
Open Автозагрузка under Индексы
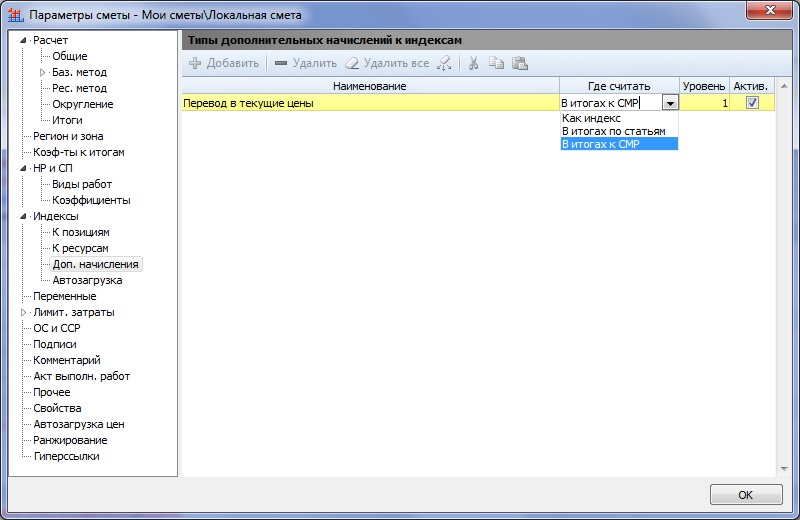point(87,280)
